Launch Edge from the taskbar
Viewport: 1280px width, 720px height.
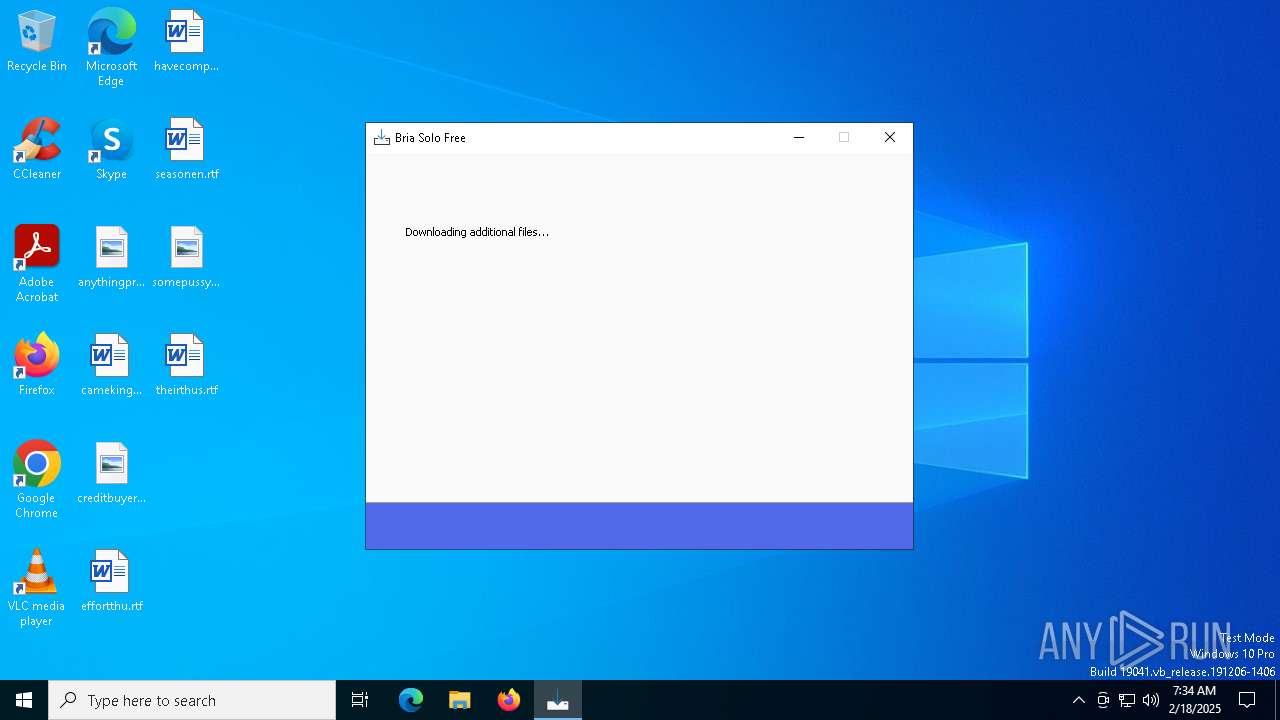point(411,700)
